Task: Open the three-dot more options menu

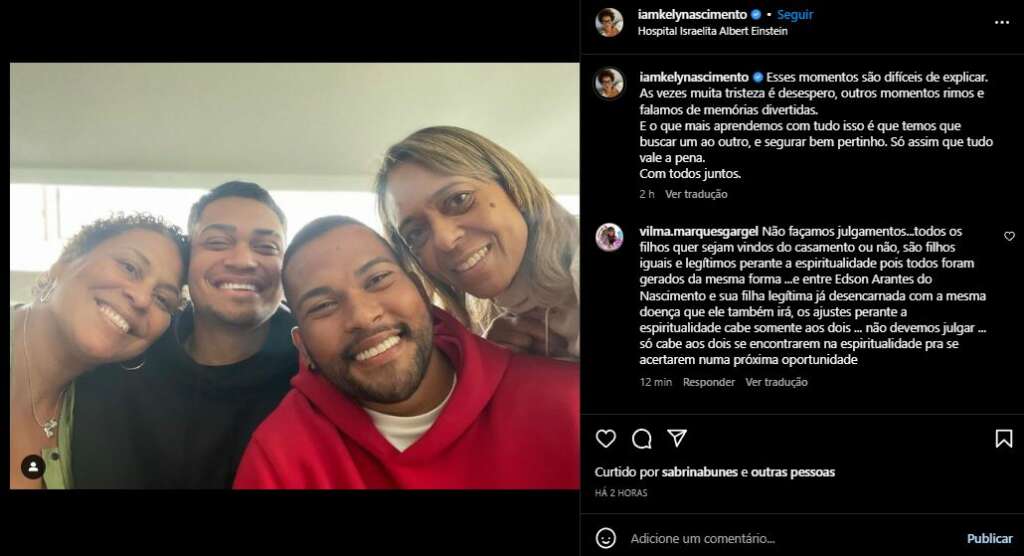Action: pos(1002,22)
